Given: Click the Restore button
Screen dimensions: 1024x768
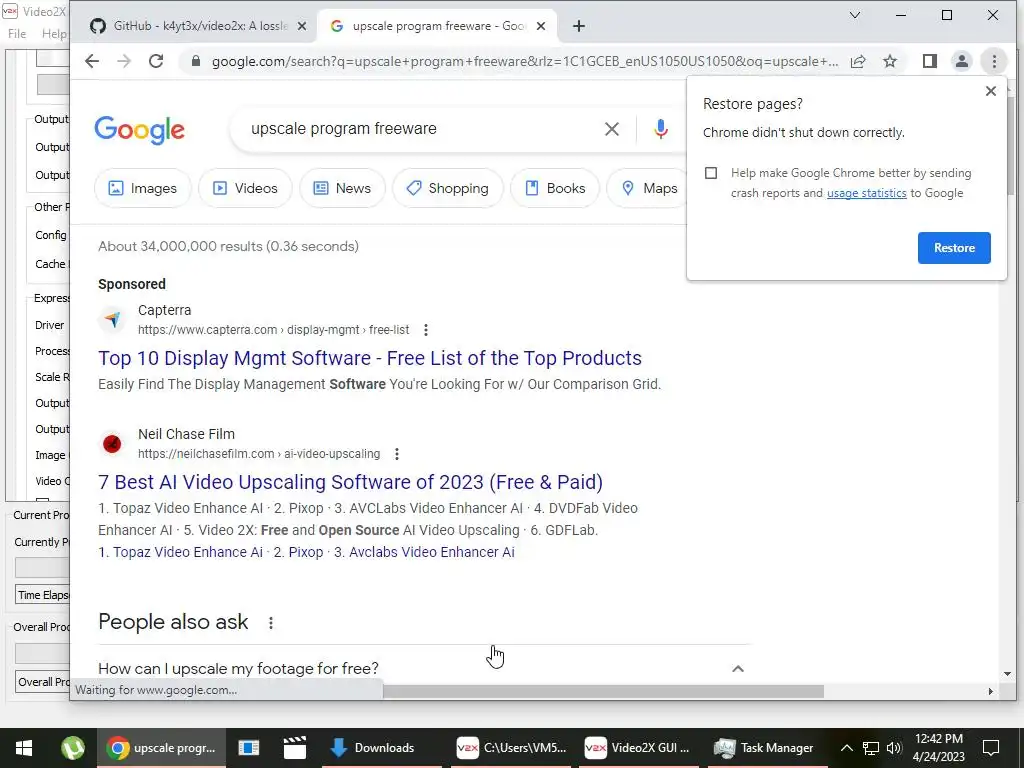Looking at the screenshot, I should coord(954,248).
